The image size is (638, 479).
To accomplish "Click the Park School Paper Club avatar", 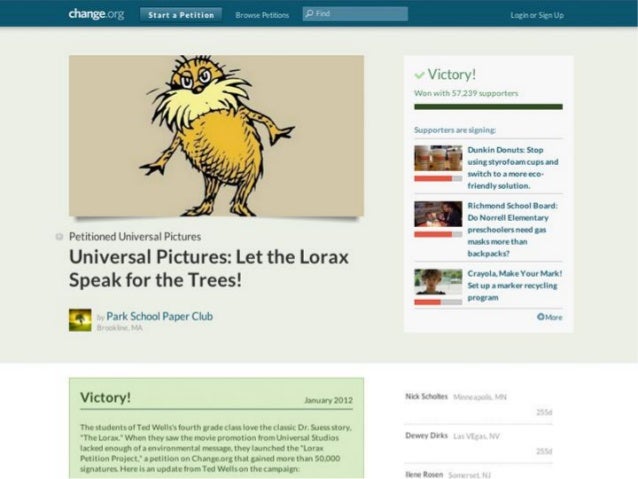I will [x=80, y=320].
